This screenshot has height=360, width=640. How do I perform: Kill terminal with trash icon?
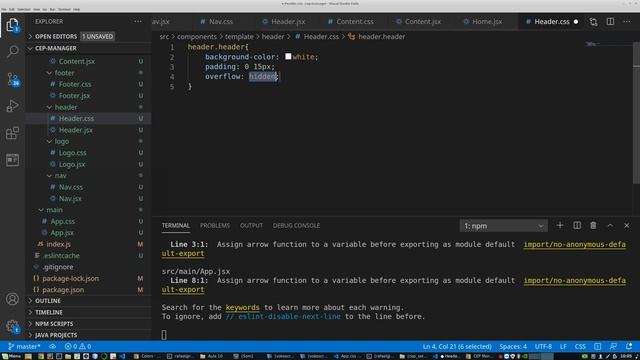[x=593, y=225]
